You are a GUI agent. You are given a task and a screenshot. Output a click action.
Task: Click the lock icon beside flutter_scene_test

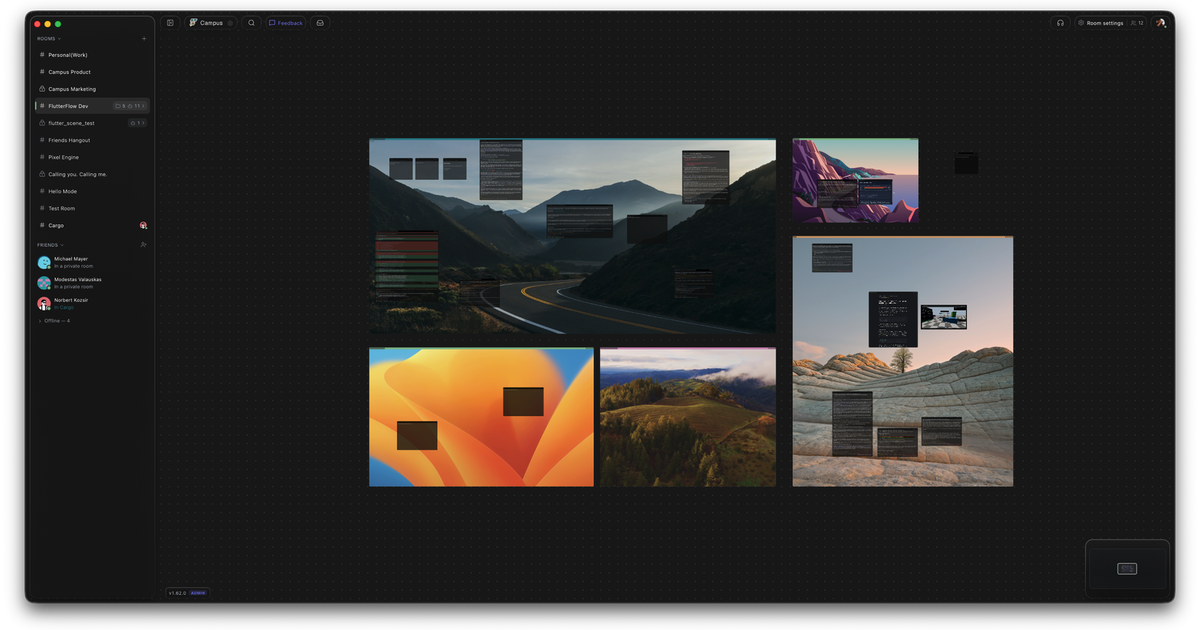(42, 123)
